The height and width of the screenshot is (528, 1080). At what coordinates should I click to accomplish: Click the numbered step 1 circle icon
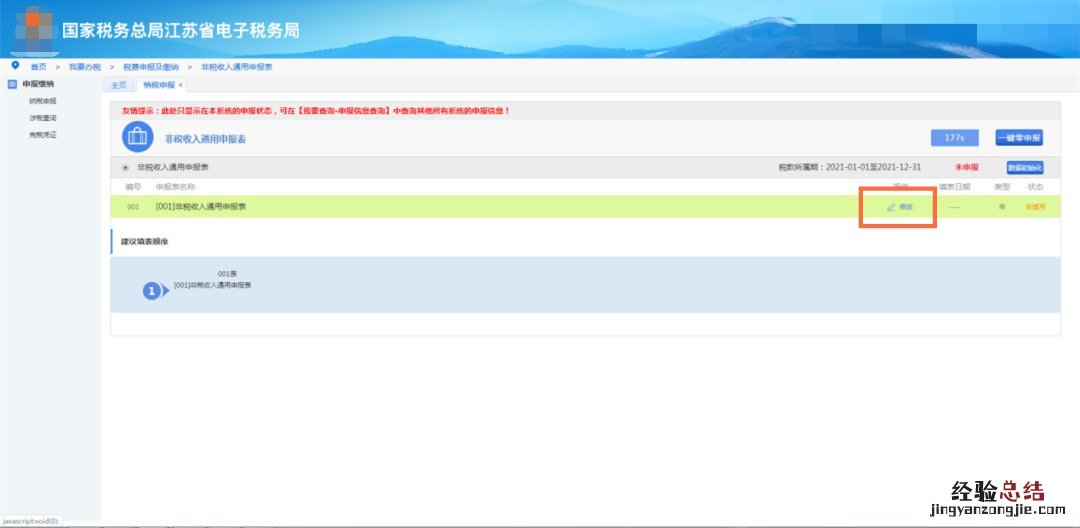(152, 291)
